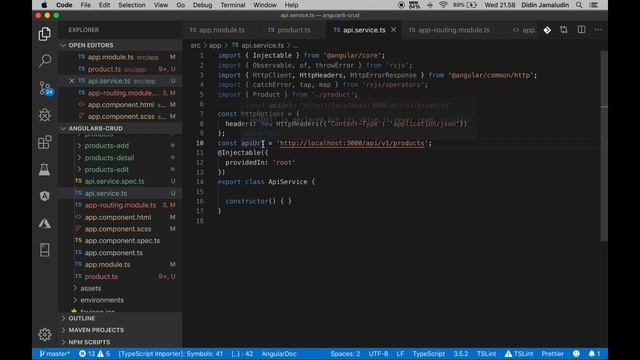The width and height of the screenshot is (640, 360).
Task: Click the TSLint warning status item
Action: [x=519, y=354]
